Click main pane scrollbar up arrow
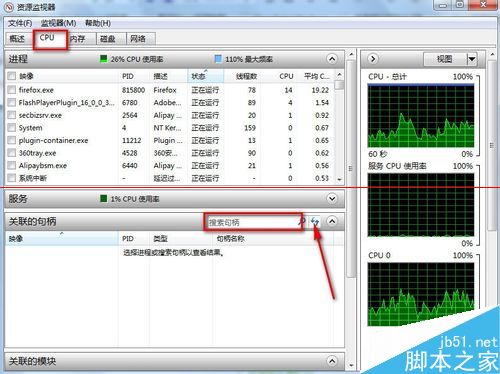This screenshot has width=500, height=374. pos(351,55)
